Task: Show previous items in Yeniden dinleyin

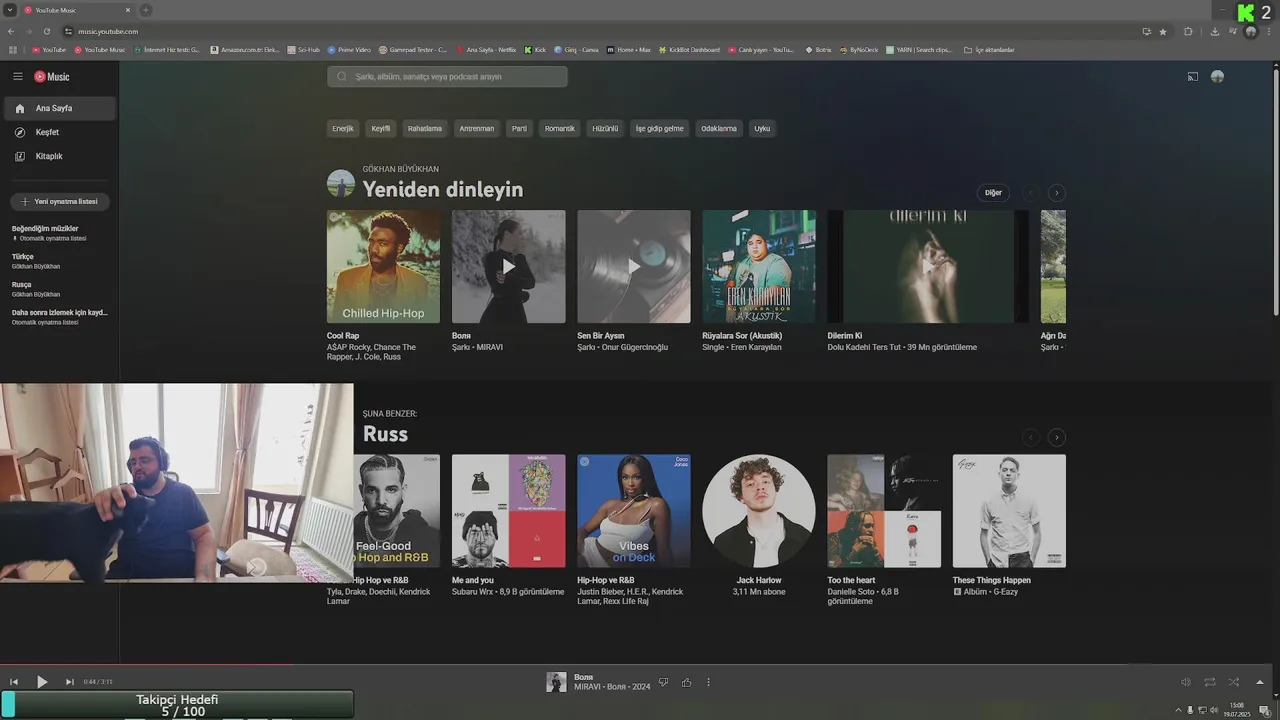Action: tap(1030, 193)
